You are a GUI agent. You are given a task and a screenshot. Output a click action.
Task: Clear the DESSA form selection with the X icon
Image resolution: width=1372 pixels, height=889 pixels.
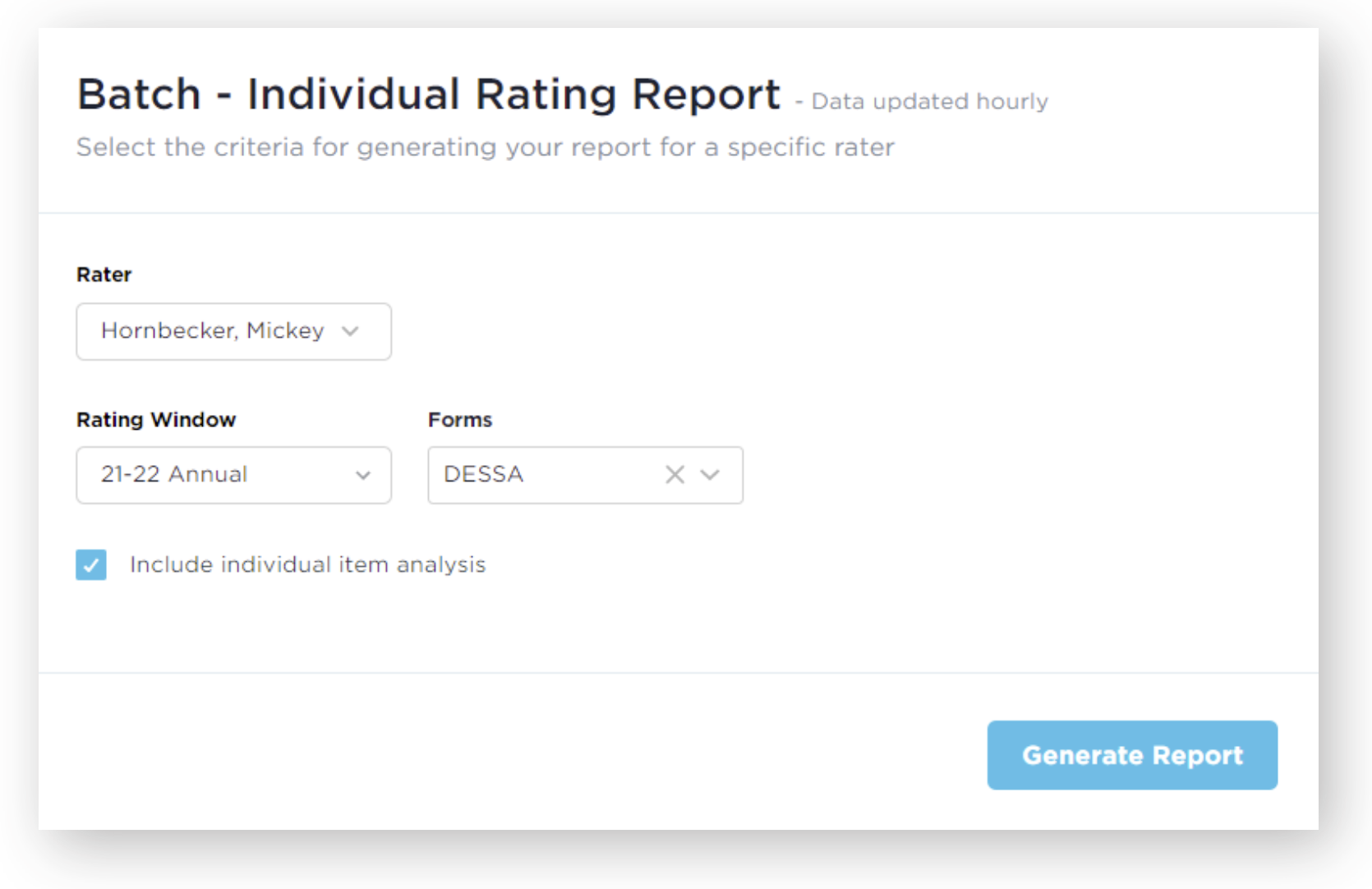[674, 474]
